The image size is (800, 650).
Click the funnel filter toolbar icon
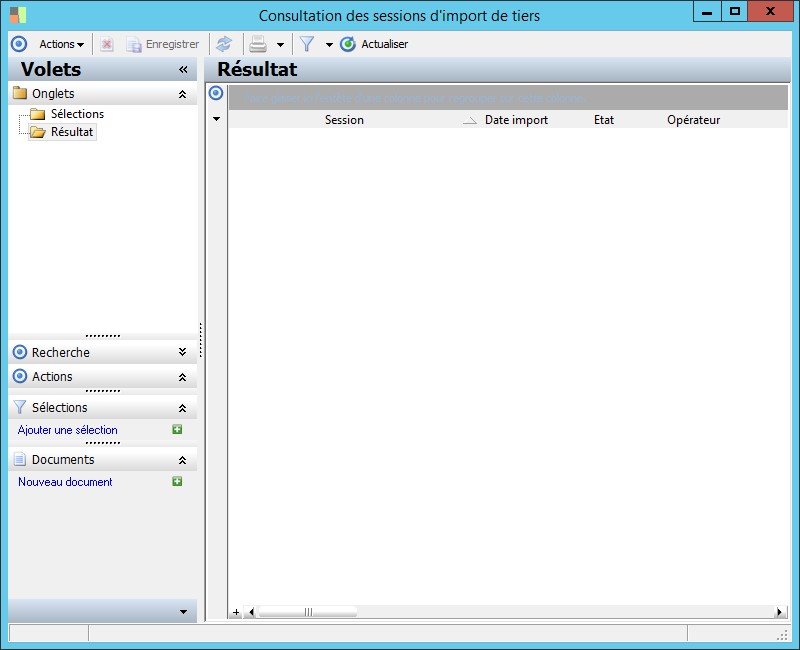tap(307, 44)
